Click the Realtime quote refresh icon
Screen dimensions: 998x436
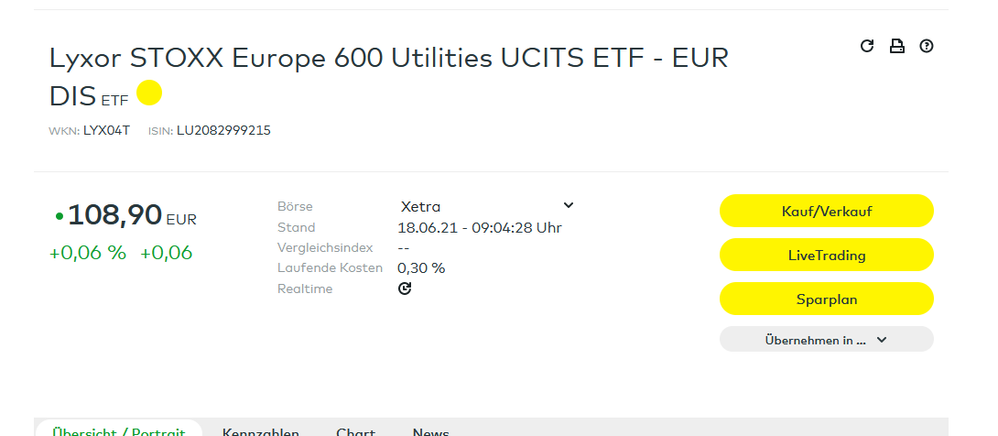(x=404, y=289)
